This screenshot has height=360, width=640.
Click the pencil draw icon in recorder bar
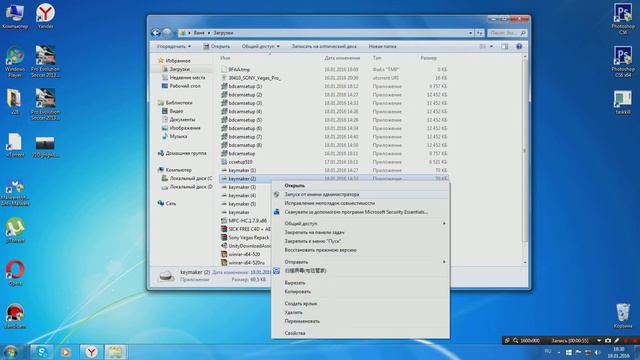pyautogui.click(x=616, y=340)
